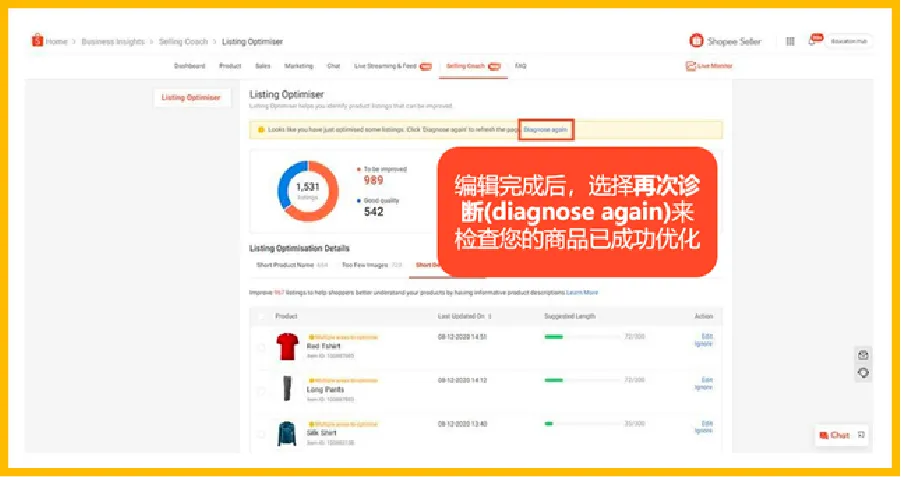Switch to the Chat tab in the navigation
This screenshot has width=901, height=477.
(x=334, y=66)
